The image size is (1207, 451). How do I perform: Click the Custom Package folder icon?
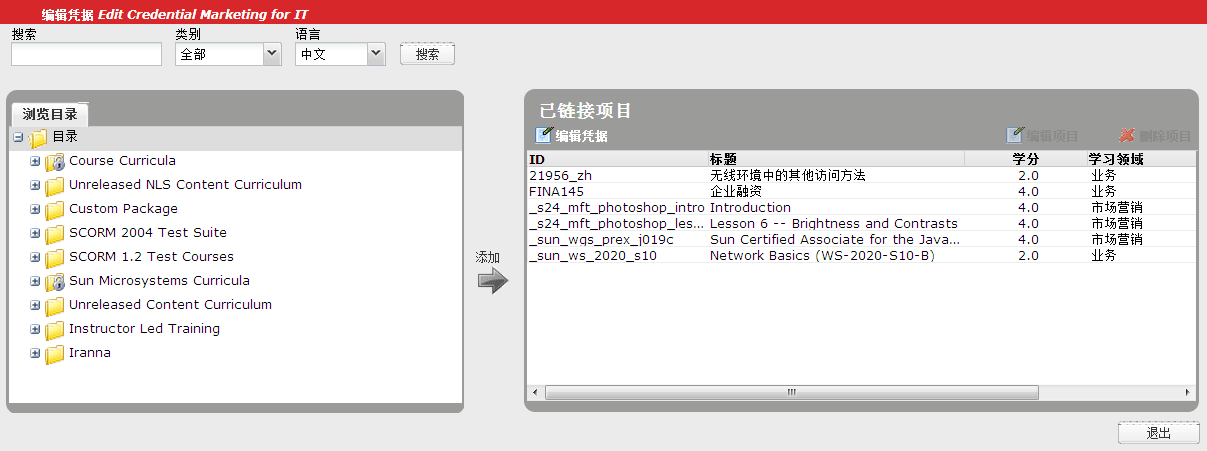click(55, 209)
